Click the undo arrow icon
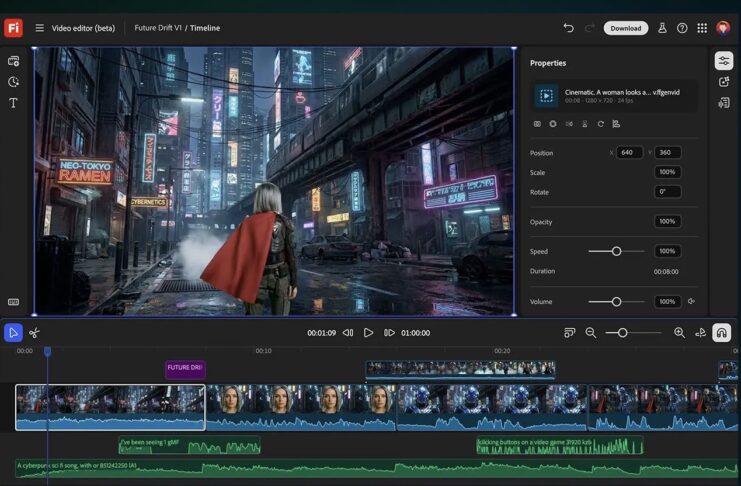The image size is (741, 486). pyautogui.click(x=568, y=28)
